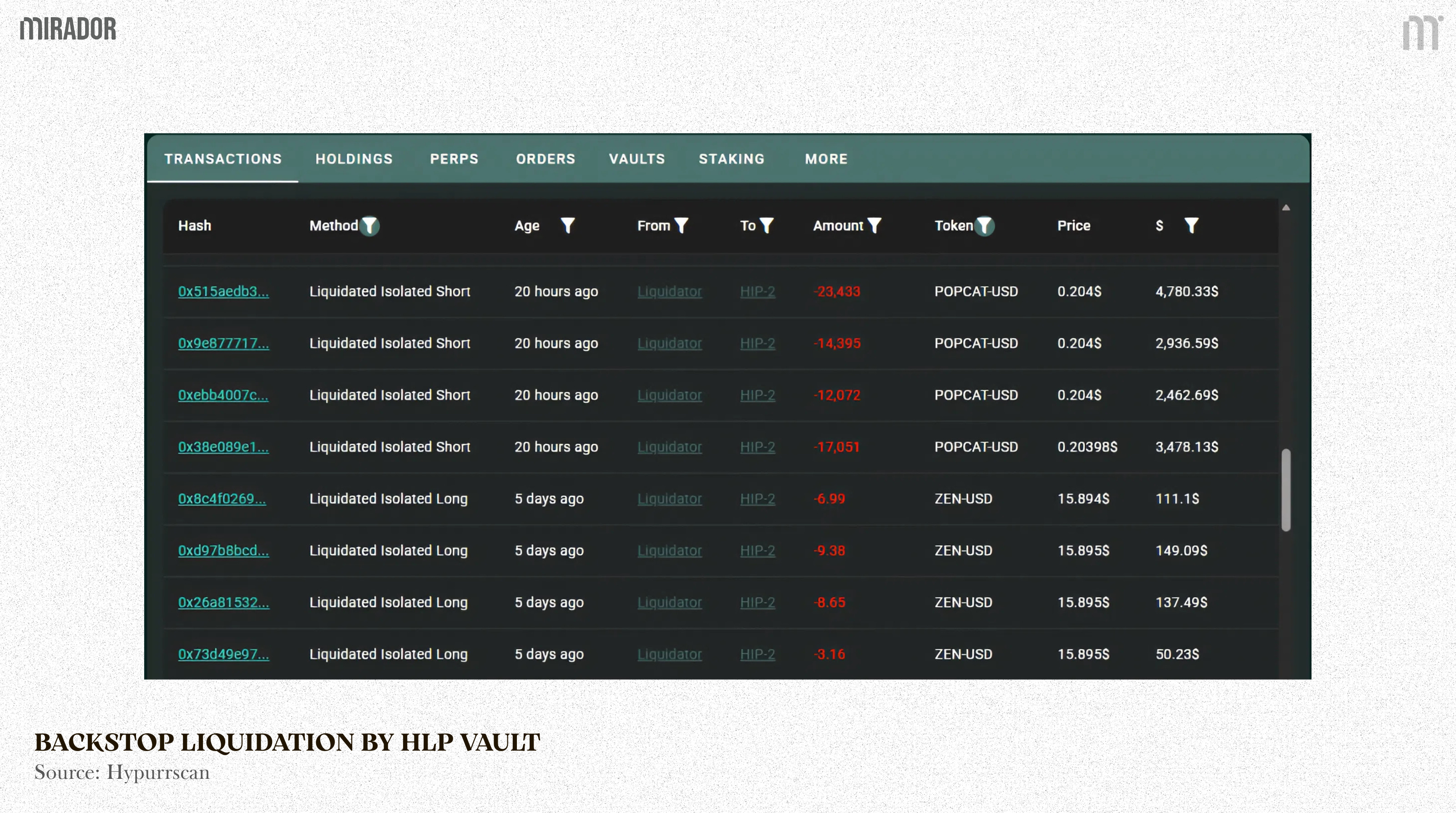Click the Method column filter icon
Screen dimensions: 1456x813
pos(369,226)
